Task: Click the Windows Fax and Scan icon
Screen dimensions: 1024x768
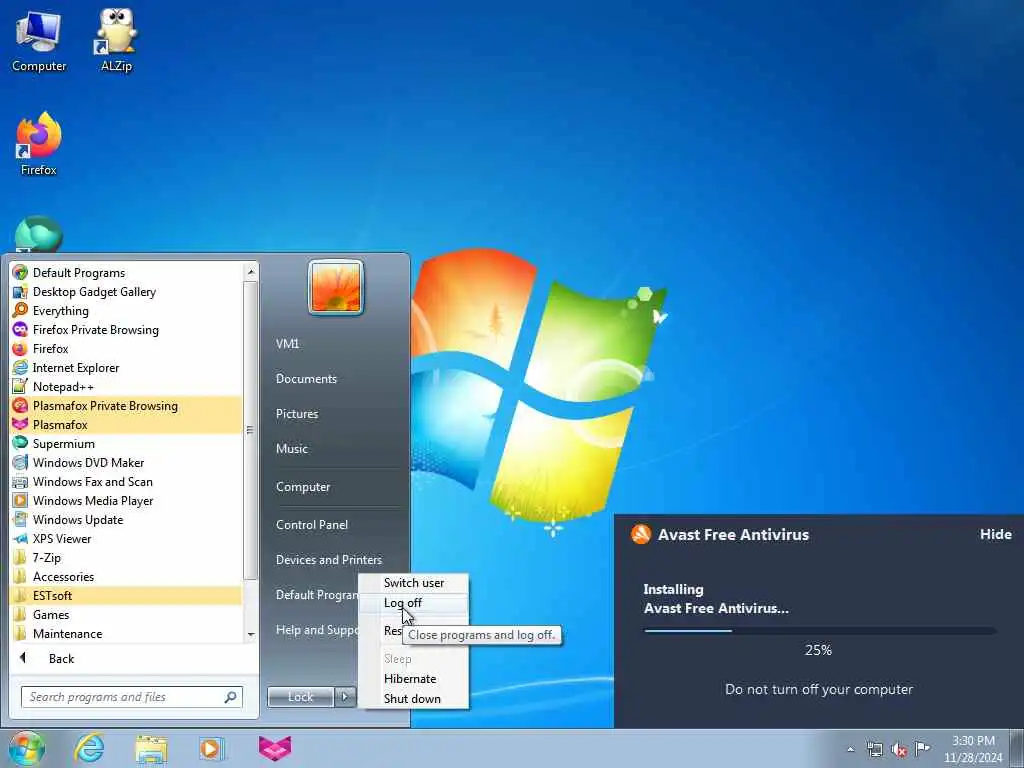Action: click(20, 482)
